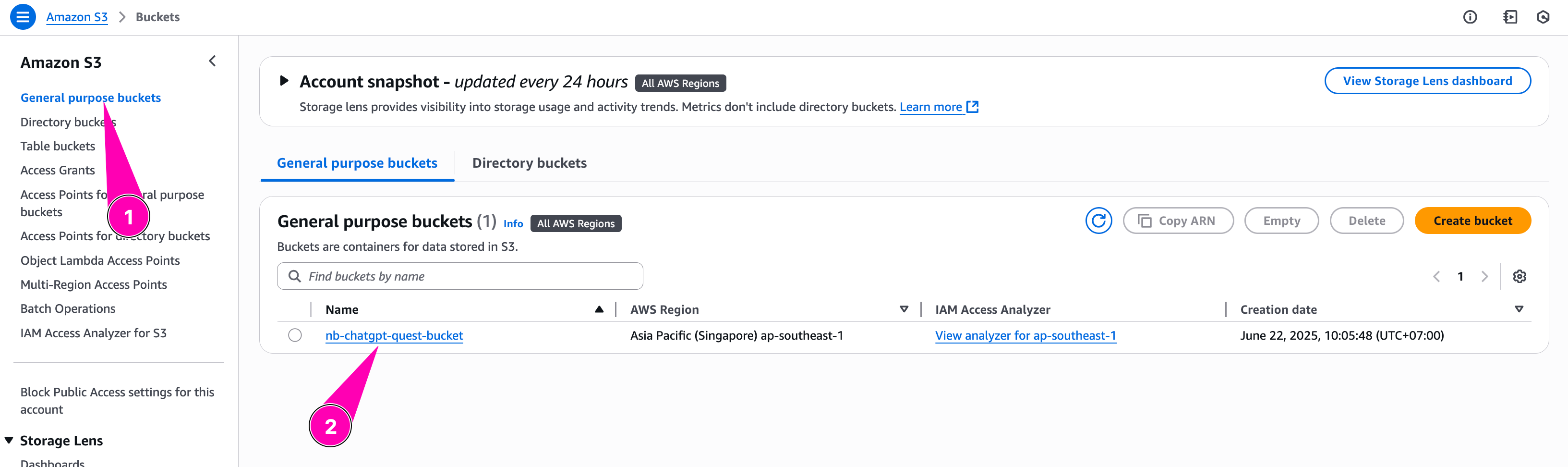
Task: Click the info circle icon in header
Action: (x=1470, y=17)
